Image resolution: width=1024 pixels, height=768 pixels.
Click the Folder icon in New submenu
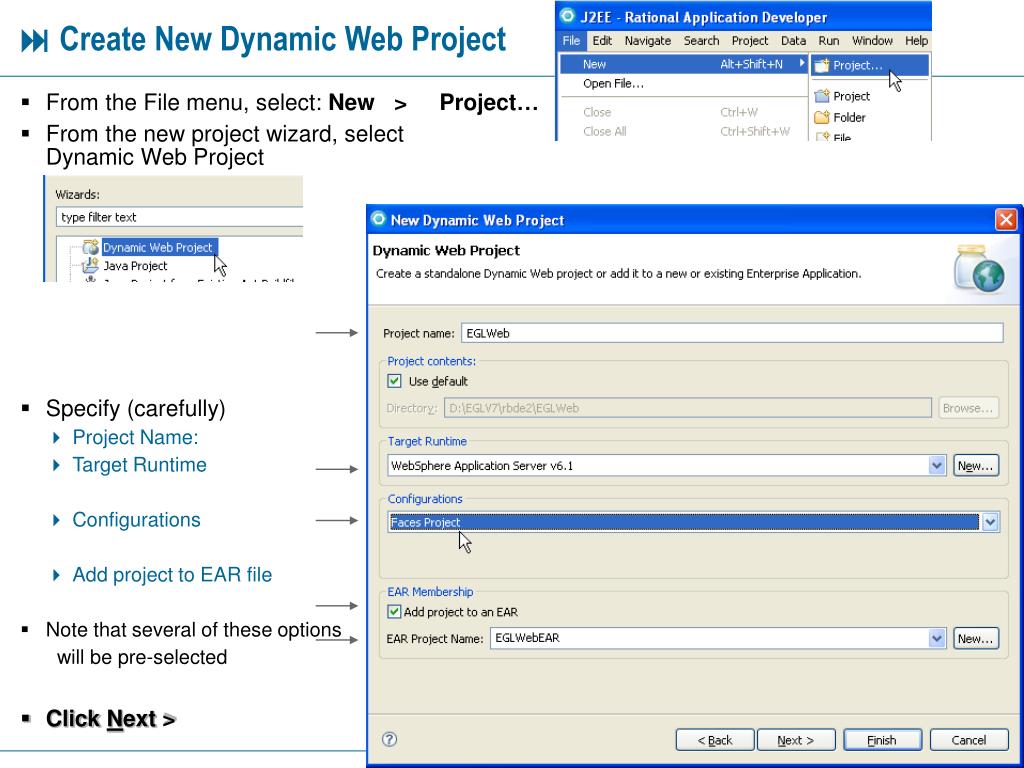click(x=822, y=117)
